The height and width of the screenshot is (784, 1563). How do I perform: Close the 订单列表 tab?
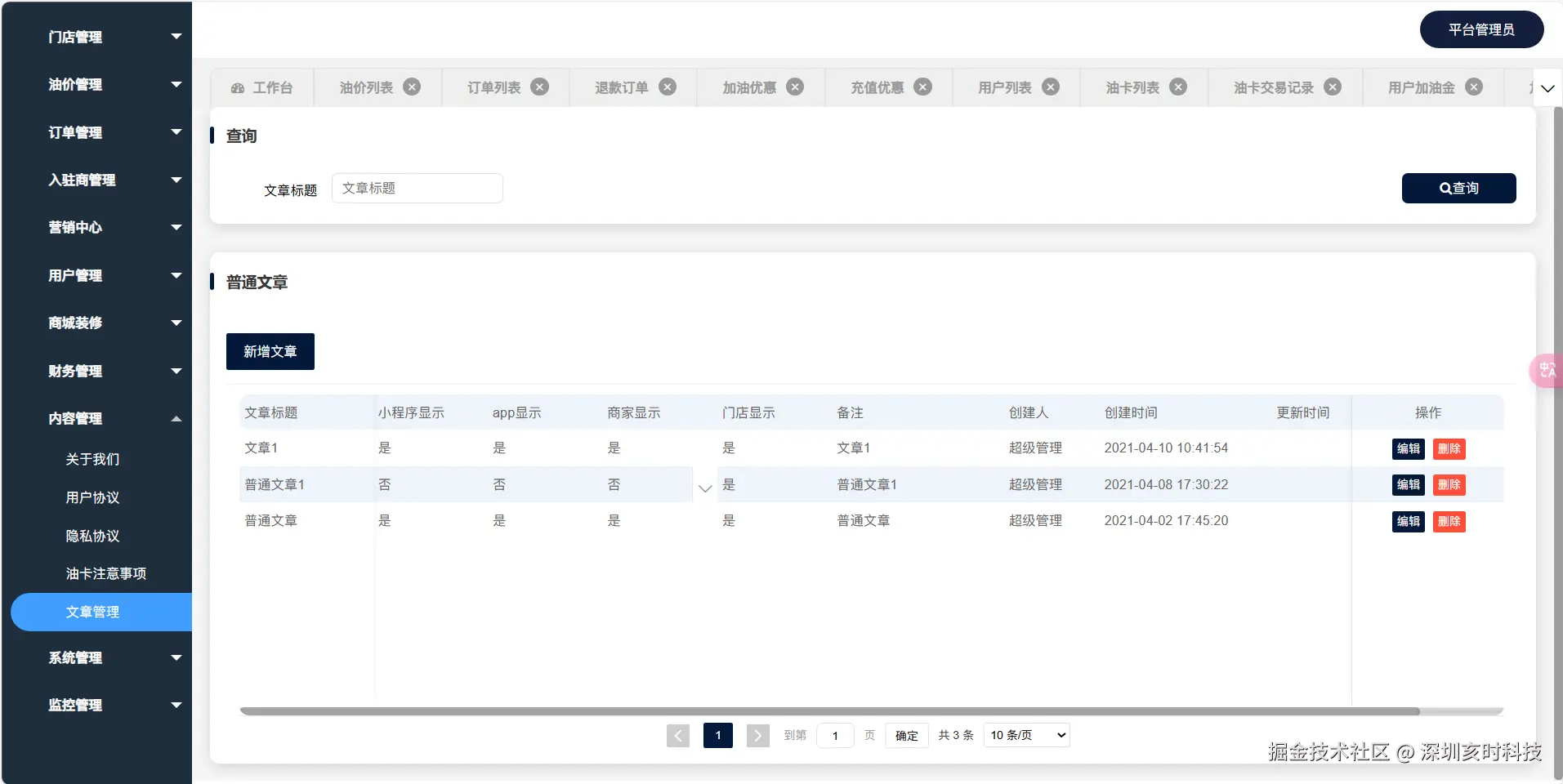tap(540, 87)
